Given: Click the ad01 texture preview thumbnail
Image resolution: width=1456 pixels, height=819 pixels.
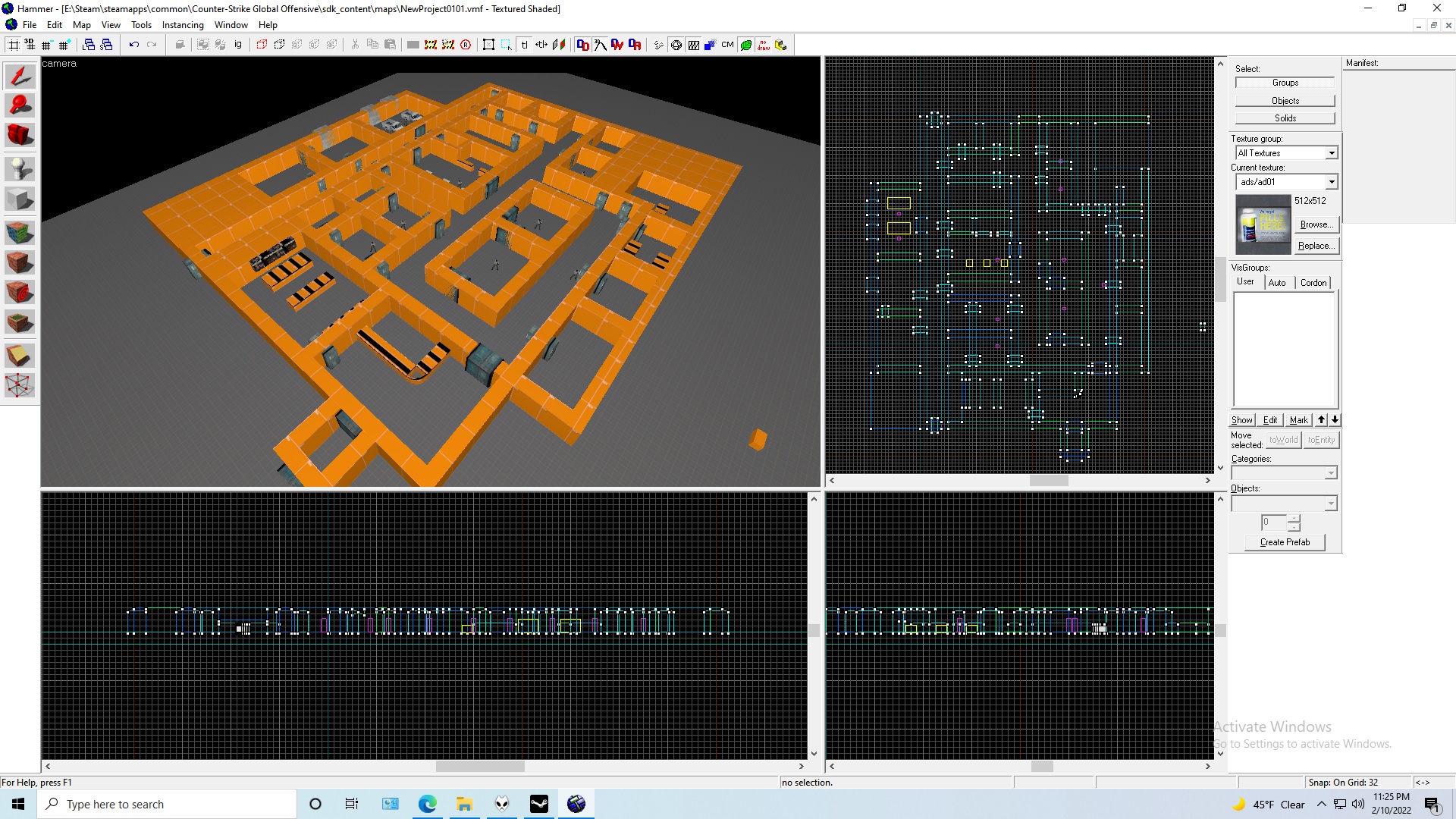Looking at the screenshot, I should coord(1263,224).
